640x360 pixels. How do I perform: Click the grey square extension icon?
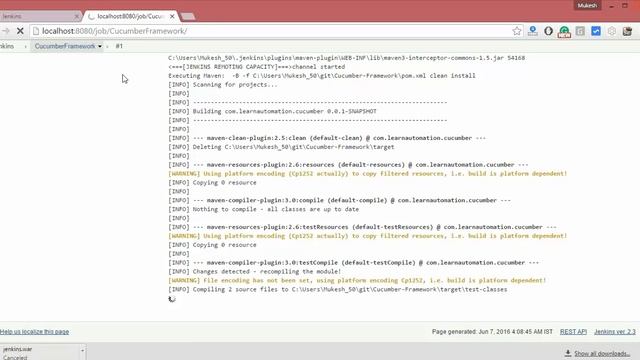coord(580,31)
